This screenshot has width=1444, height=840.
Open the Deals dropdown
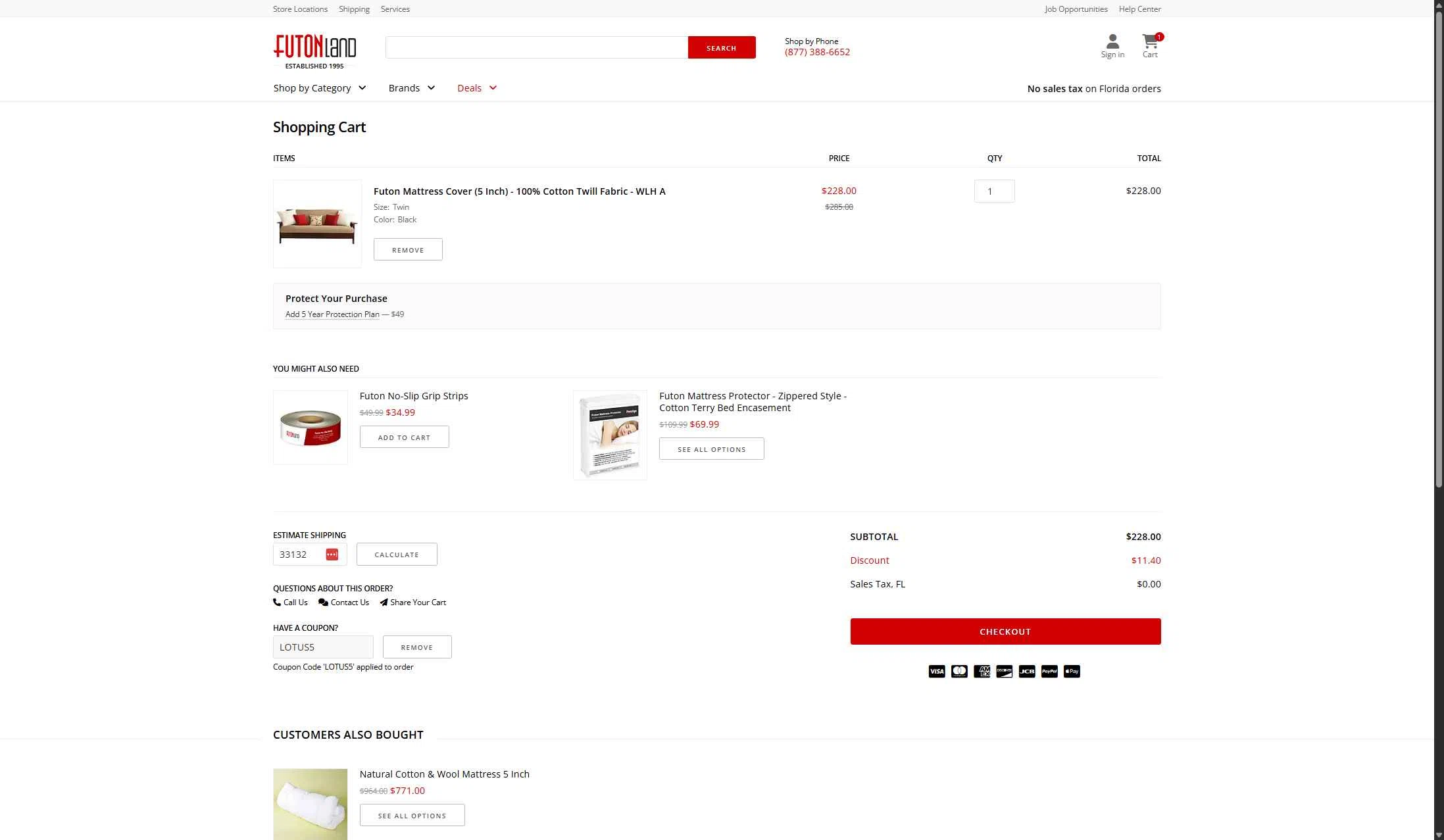coord(475,87)
